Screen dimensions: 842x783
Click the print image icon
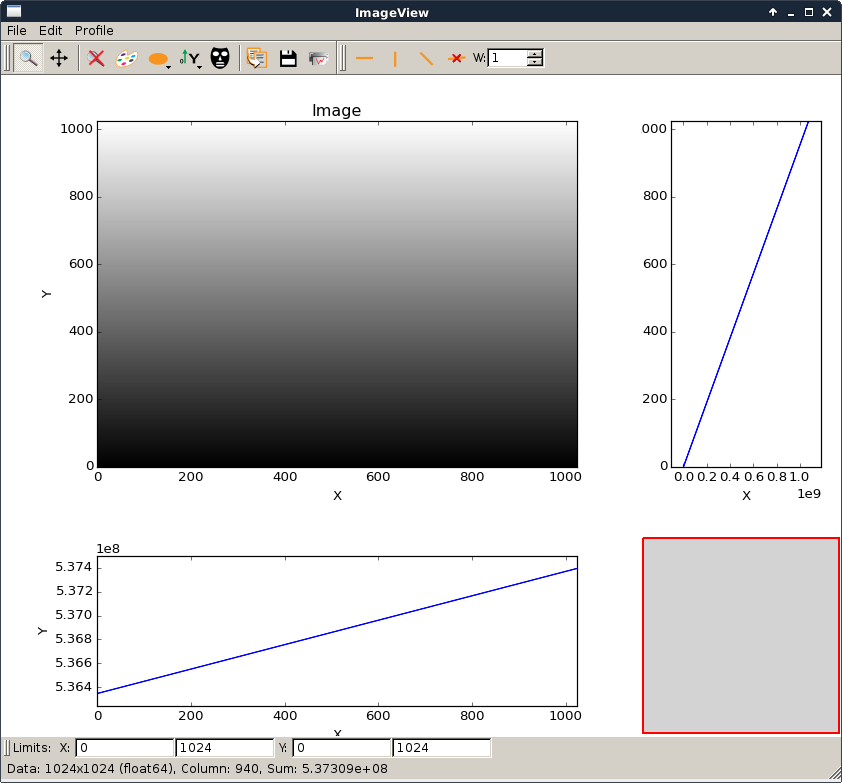tap(319, 58)
